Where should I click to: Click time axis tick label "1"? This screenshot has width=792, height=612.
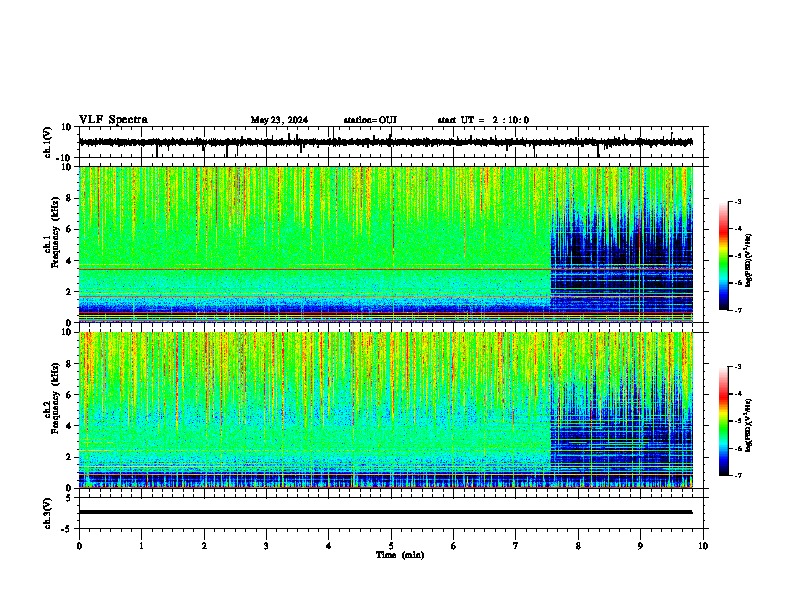(x=141, y=546)
